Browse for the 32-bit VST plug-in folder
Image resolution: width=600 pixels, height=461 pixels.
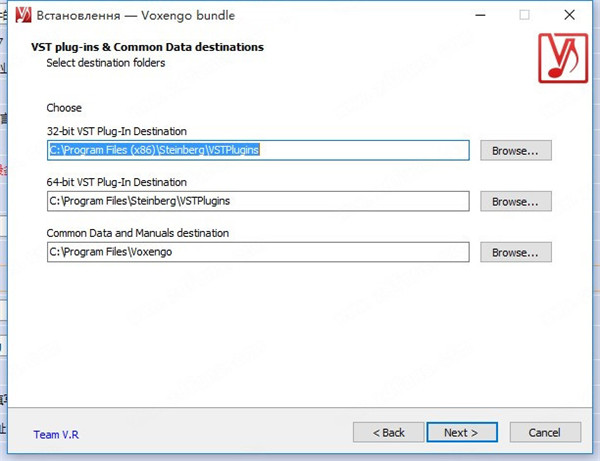(515, 150)
